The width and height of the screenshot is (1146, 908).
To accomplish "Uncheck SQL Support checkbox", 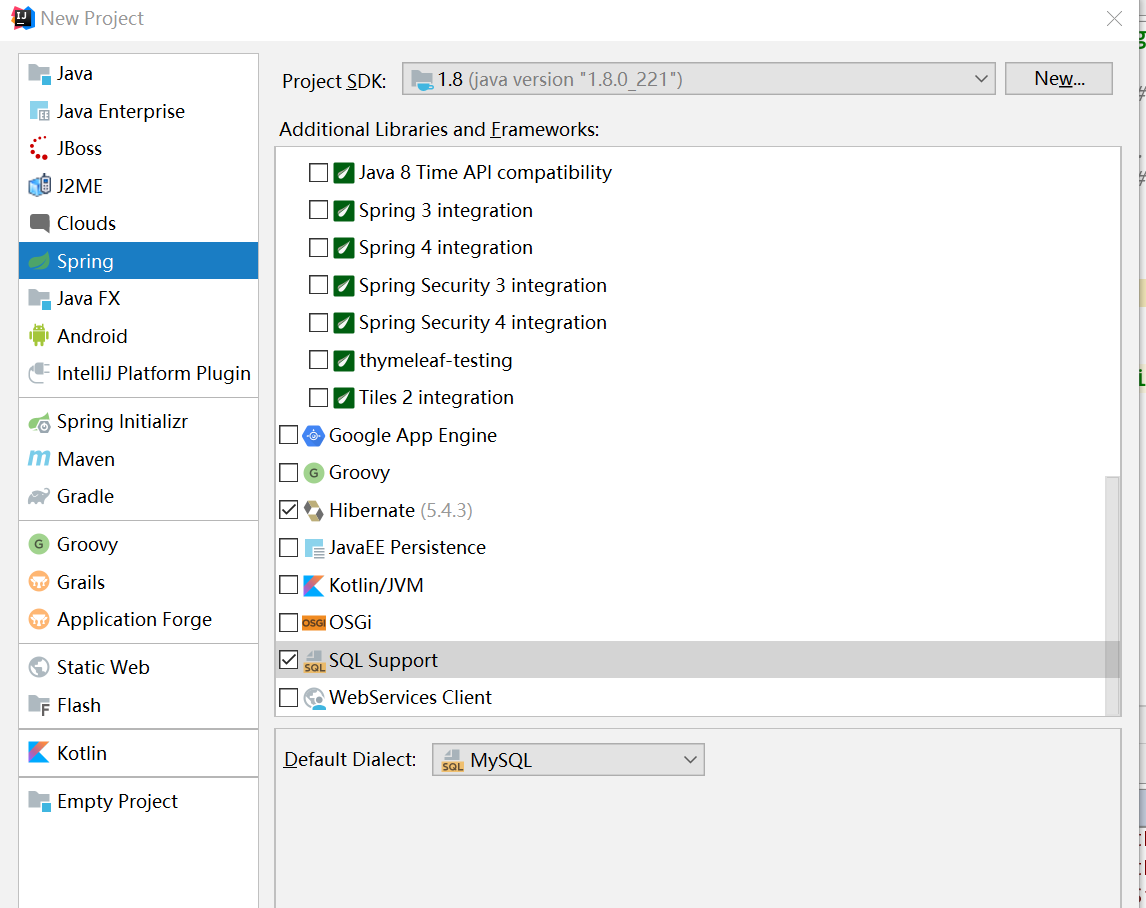I will pos(289,660).
